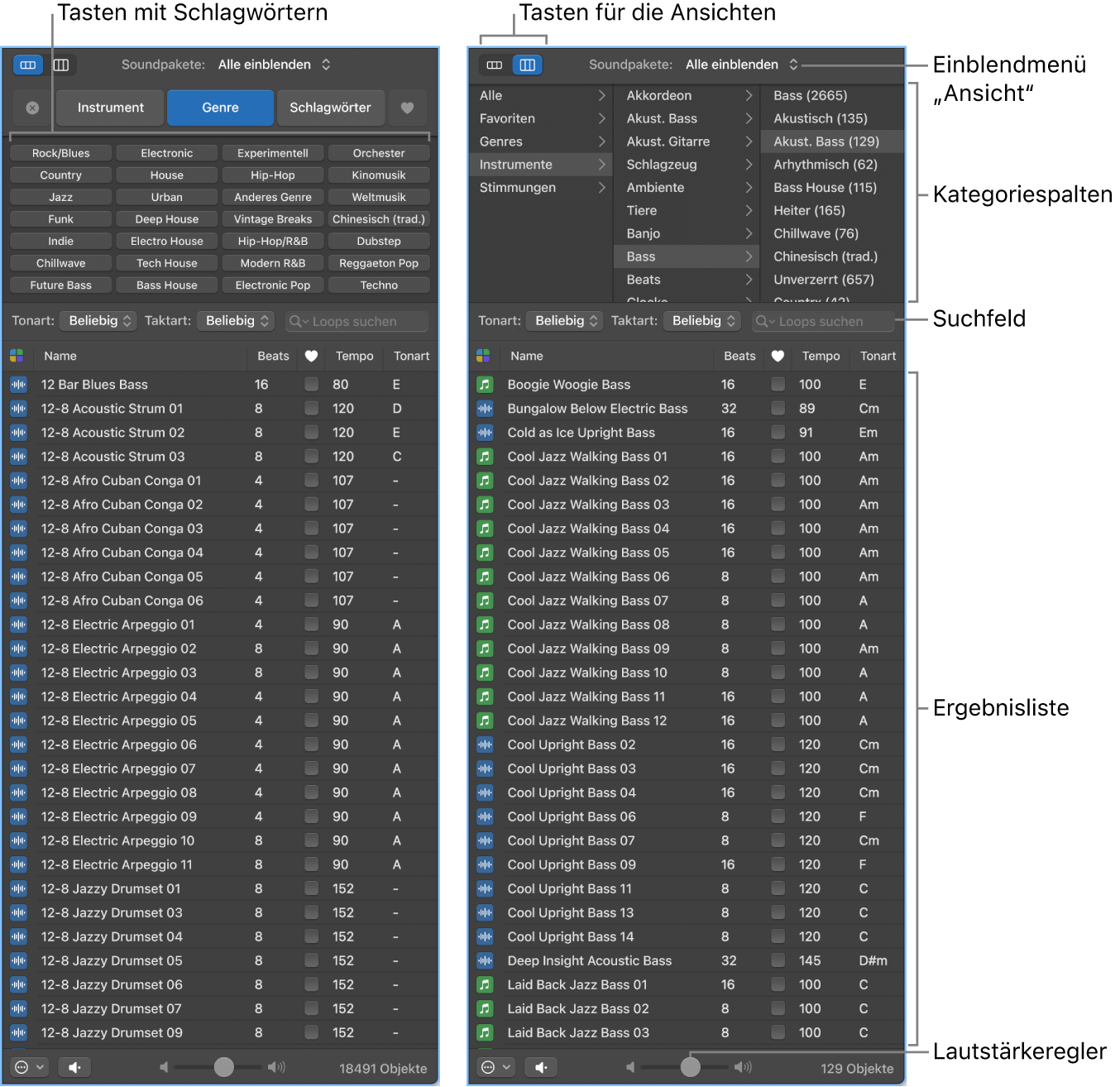The width and height of the screenshot is (1120, 1087).
Task: Click blue audio icon of Bungalow Below Electric Bass
Action: (485, 409)
